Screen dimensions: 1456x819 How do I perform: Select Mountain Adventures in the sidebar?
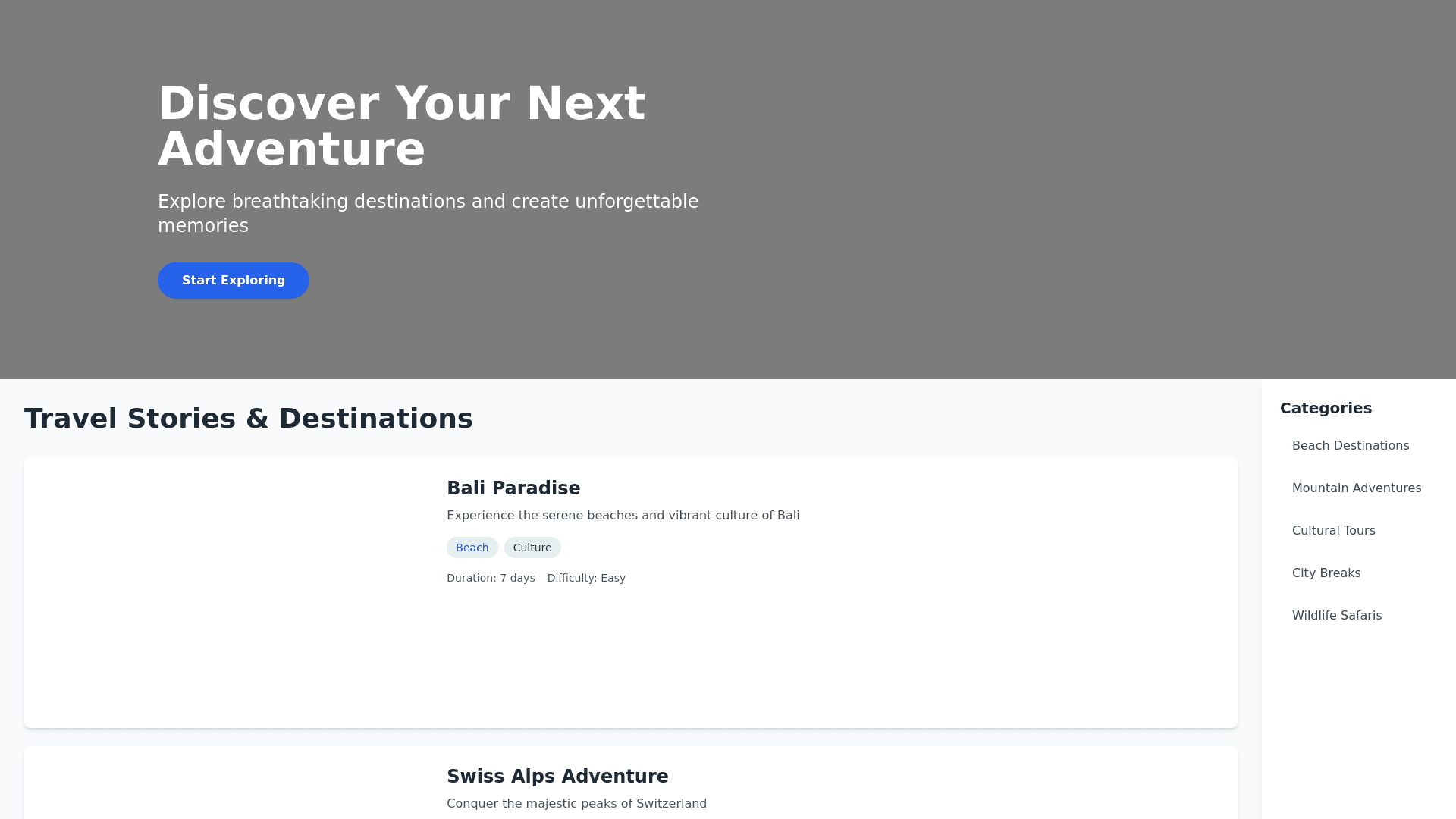(1356, 488)
